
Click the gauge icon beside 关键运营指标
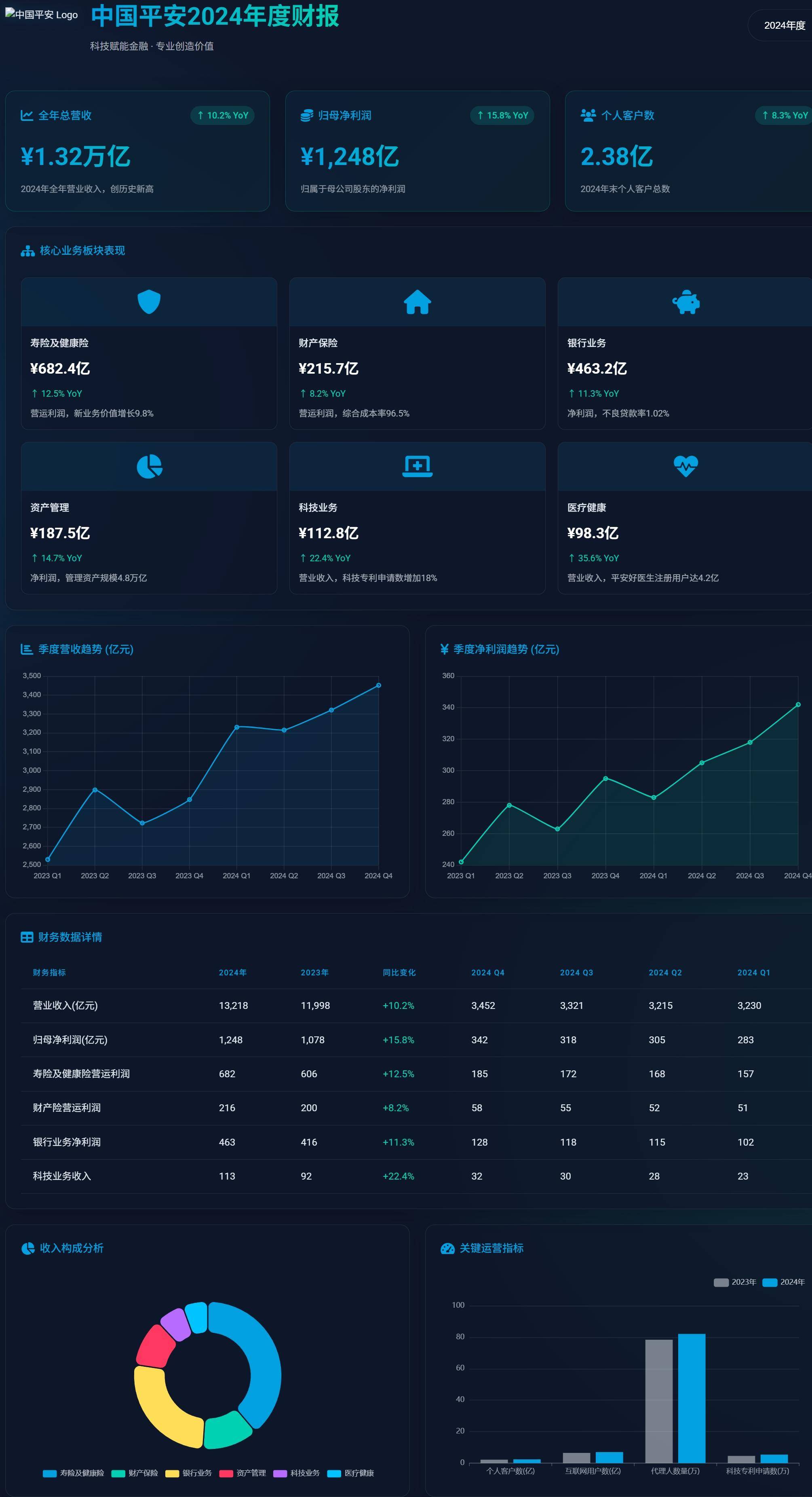pyautogui.click(x=447, y=1247)
